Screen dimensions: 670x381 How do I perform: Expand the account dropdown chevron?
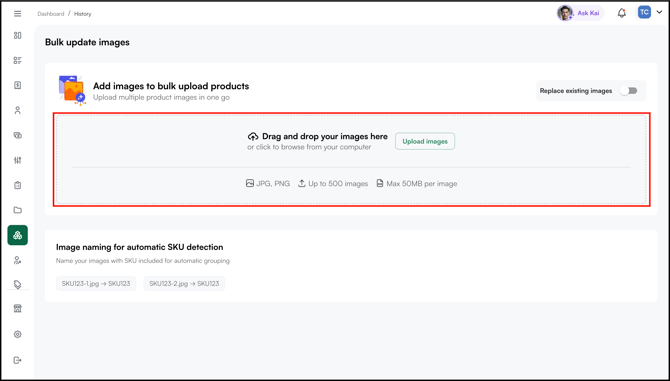point(659,12)
